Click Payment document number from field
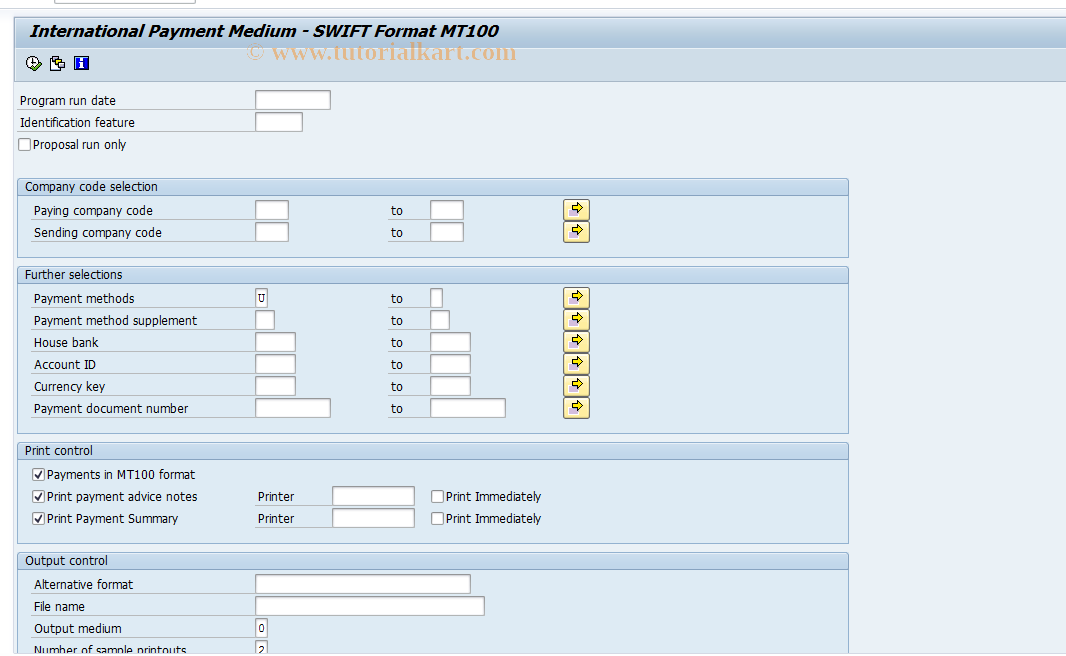This screenshot has width=1066, height=656. point(293,408)
